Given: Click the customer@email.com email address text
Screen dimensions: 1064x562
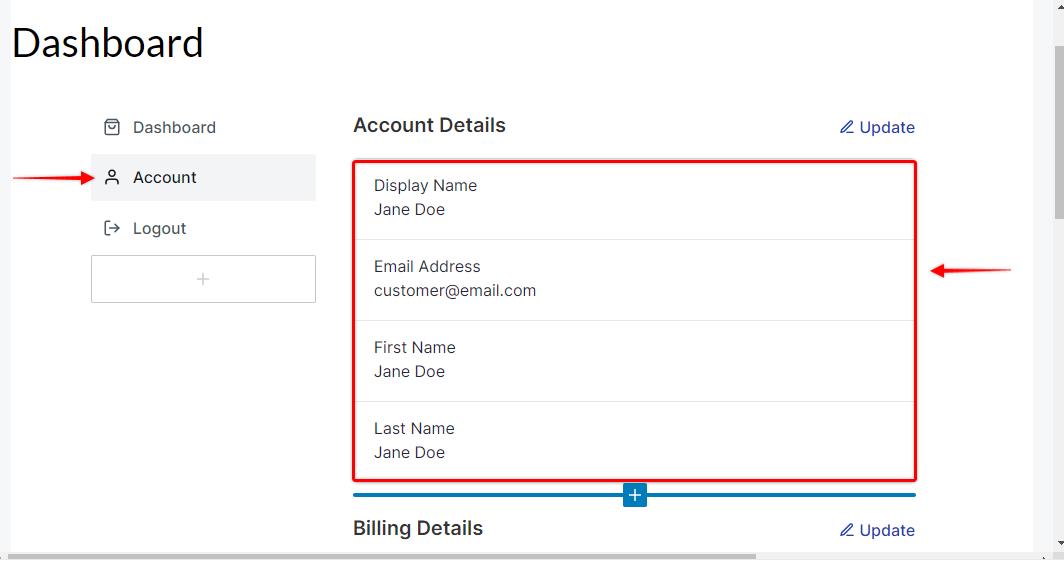Looking at the screenshot, I should 455,291.
